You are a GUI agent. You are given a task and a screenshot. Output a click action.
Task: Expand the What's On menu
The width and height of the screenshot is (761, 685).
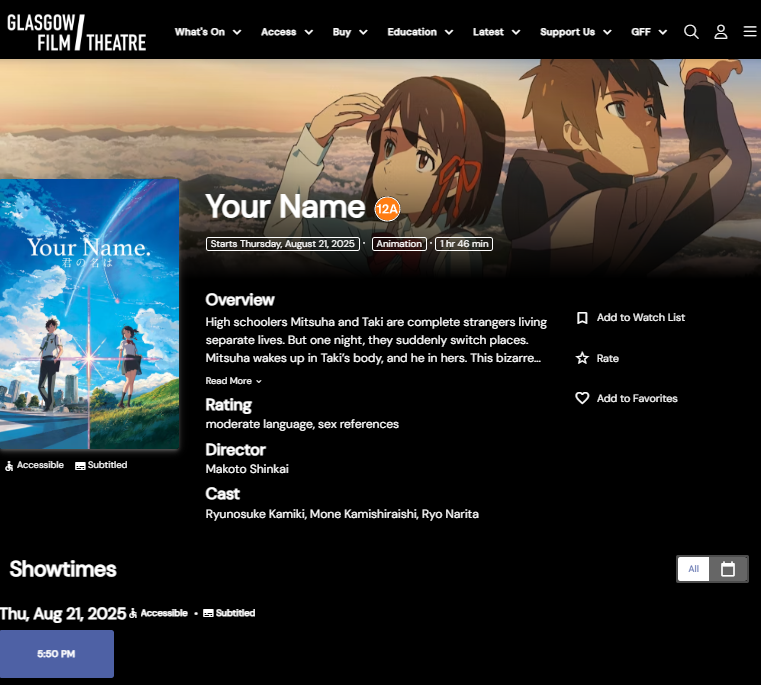tap(208, 32)
